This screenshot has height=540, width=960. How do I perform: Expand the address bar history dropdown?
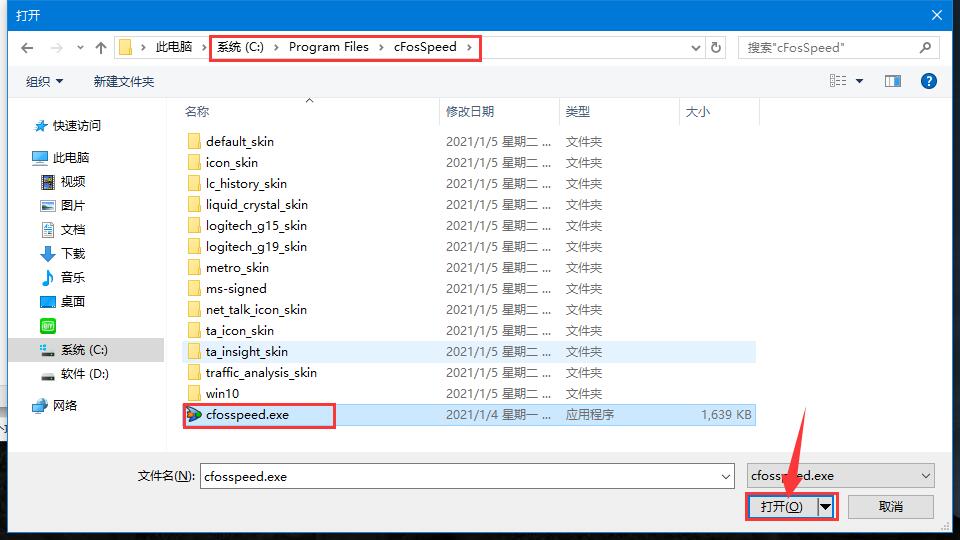click(x=696, y=48)
